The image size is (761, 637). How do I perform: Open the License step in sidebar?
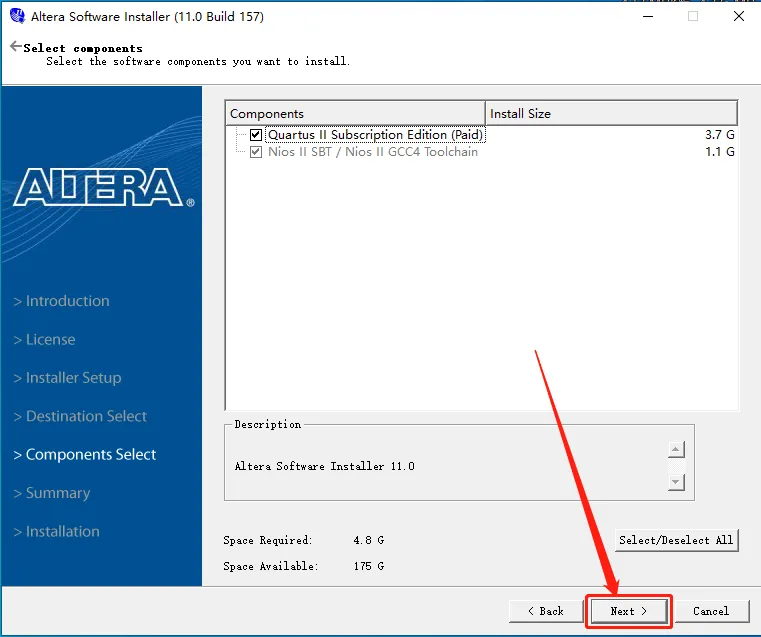coord(44,339)
